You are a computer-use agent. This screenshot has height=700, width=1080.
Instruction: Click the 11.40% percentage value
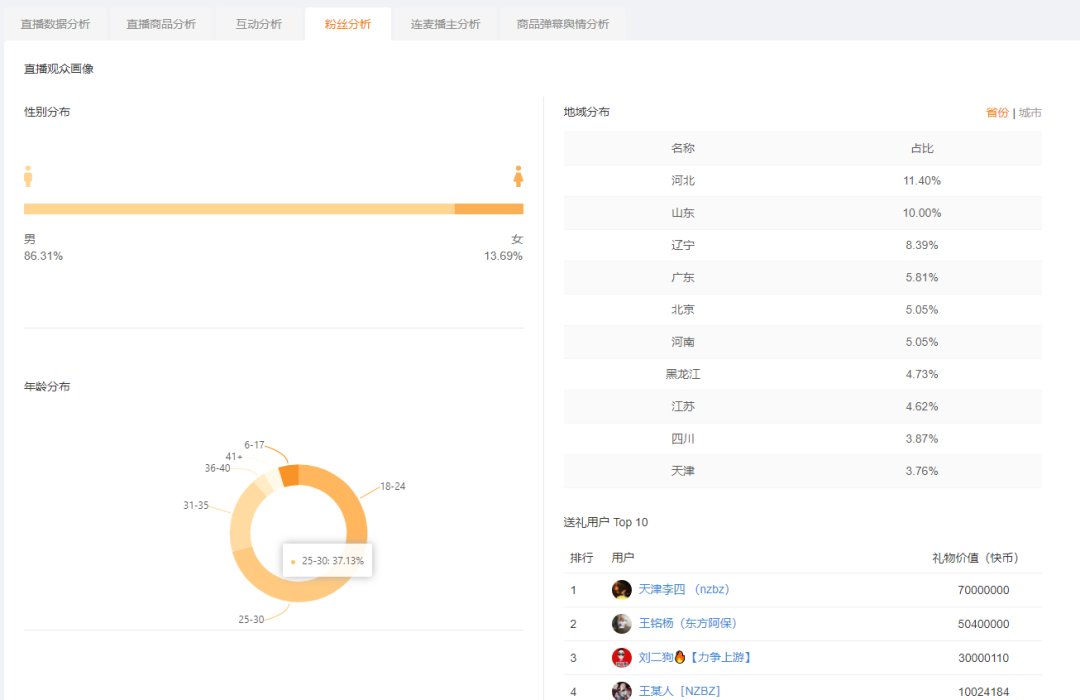click(x=922, y=181)
